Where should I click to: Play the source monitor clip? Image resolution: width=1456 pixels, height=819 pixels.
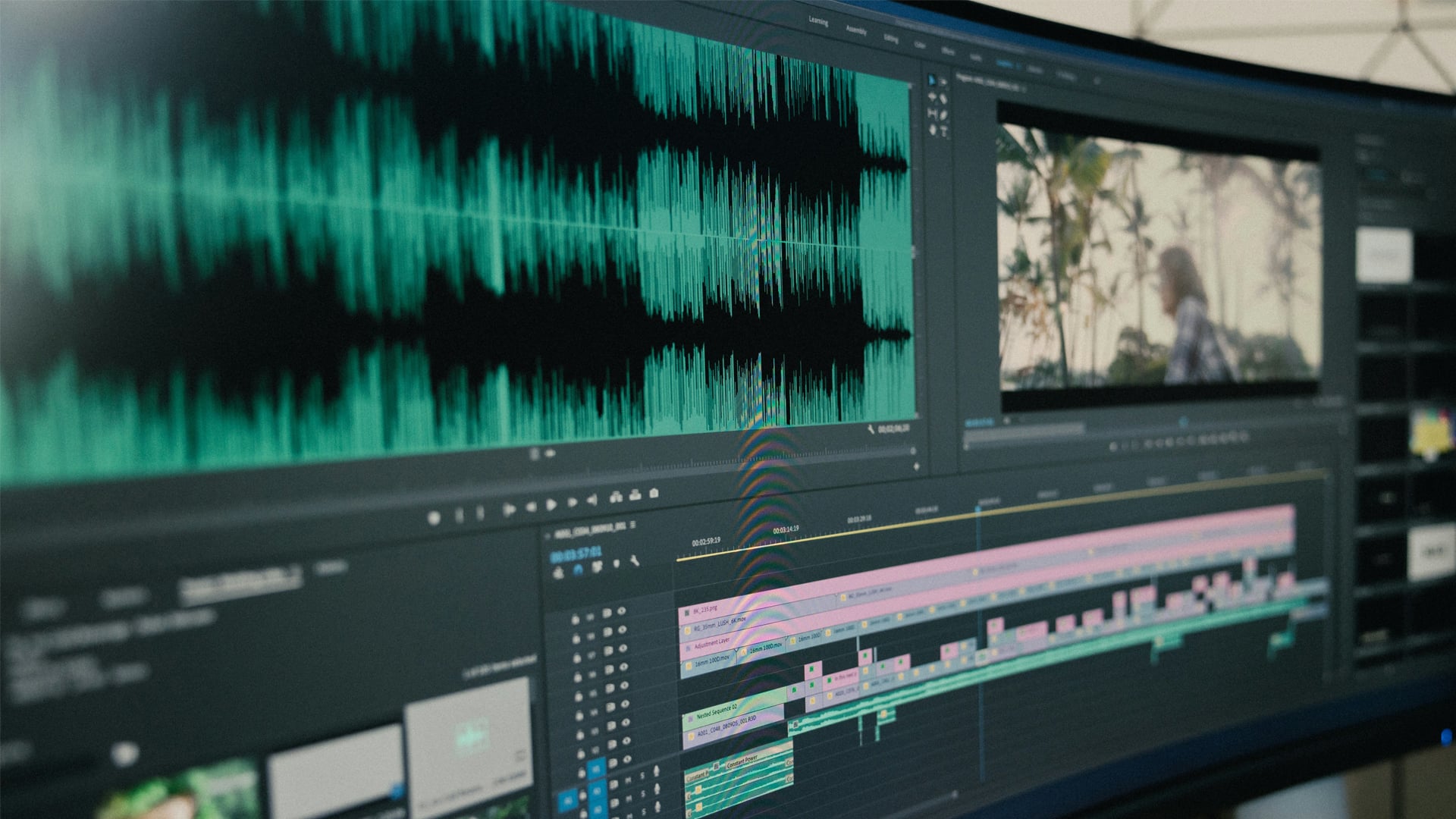(x=551, y=504)
